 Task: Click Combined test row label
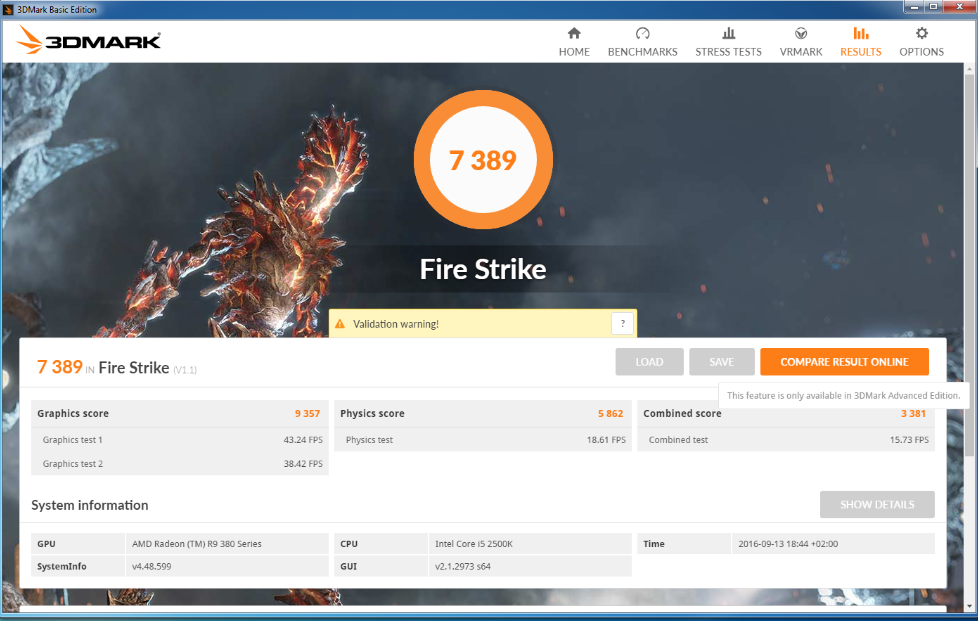click(678, 440)
